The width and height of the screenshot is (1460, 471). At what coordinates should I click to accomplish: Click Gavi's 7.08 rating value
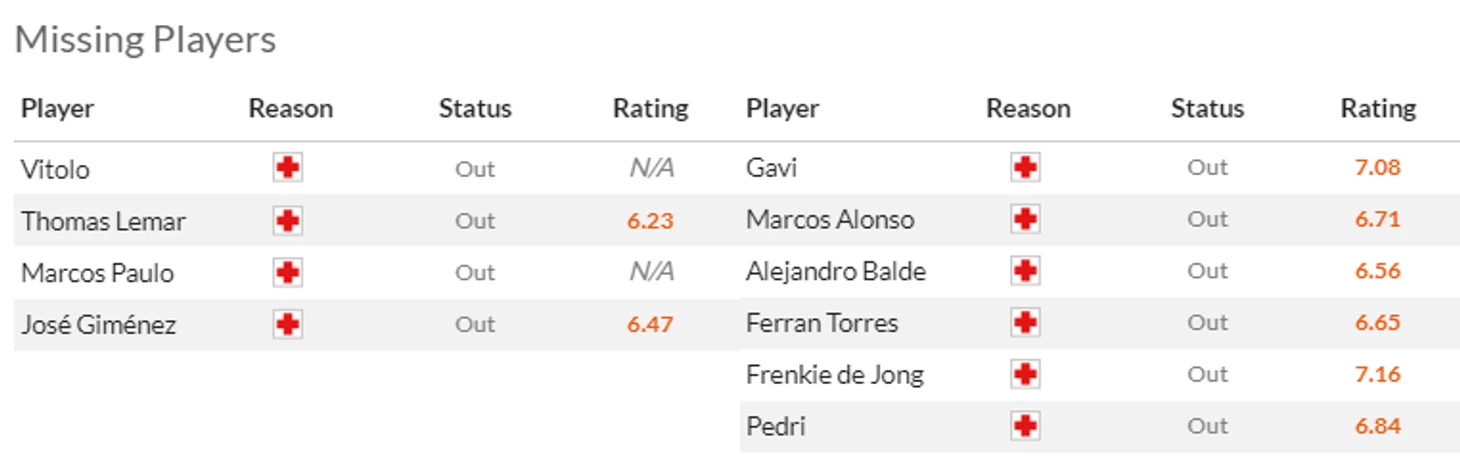click(1377, 167)
